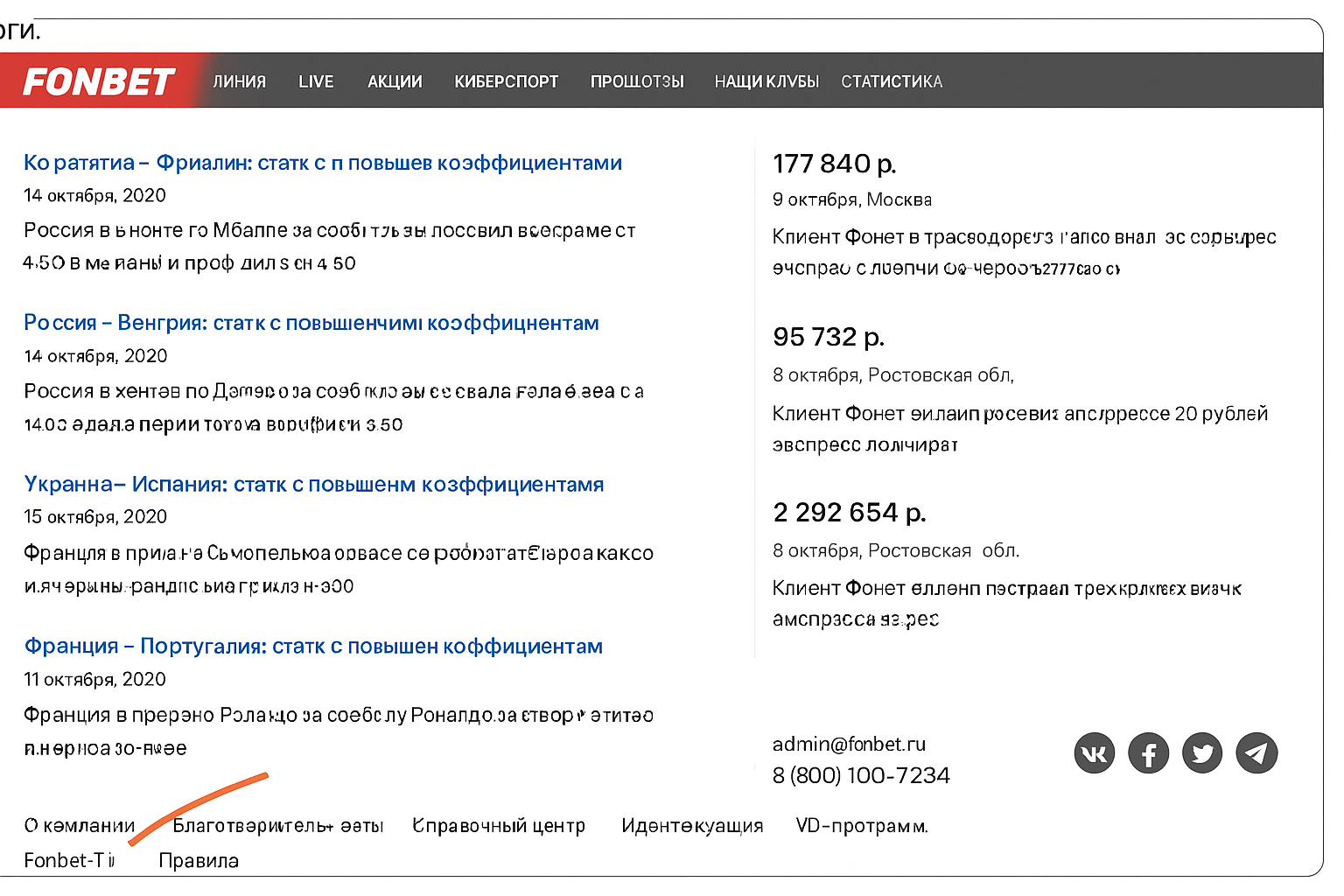Click the 8 (800) 100-7234 phone number
Viewport: 1344px width, 896px height.
[x=861, y=775]
